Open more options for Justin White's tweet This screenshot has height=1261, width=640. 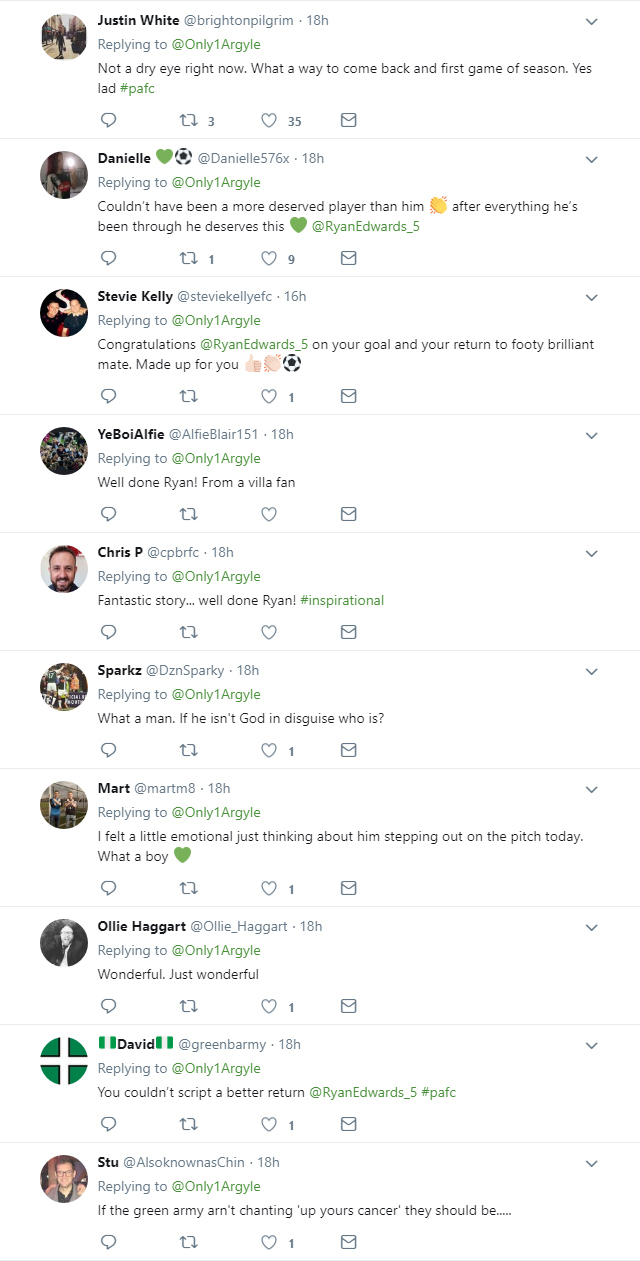tap(591, 21)
